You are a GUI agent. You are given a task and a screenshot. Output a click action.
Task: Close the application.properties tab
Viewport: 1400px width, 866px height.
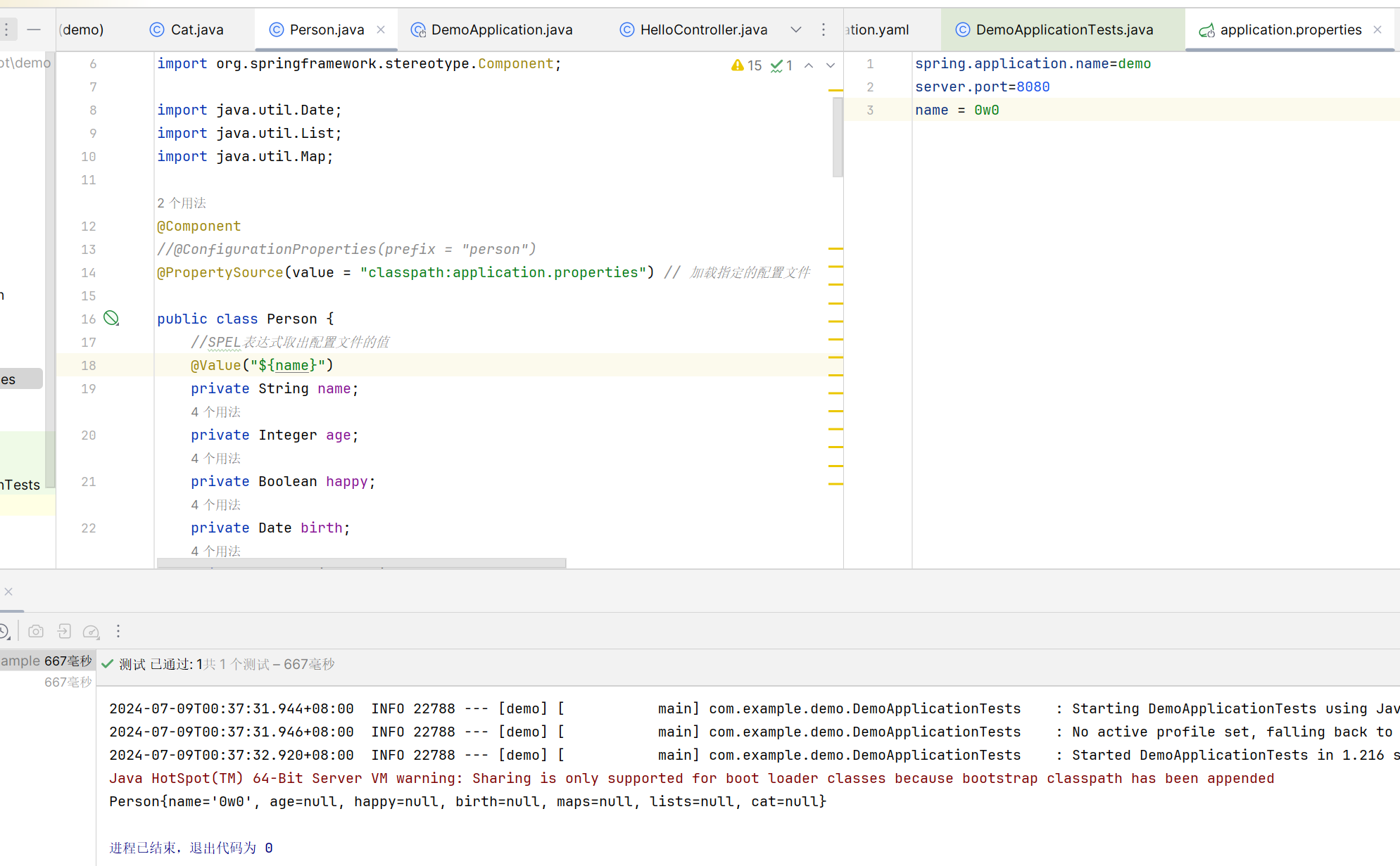(1377, 30)
